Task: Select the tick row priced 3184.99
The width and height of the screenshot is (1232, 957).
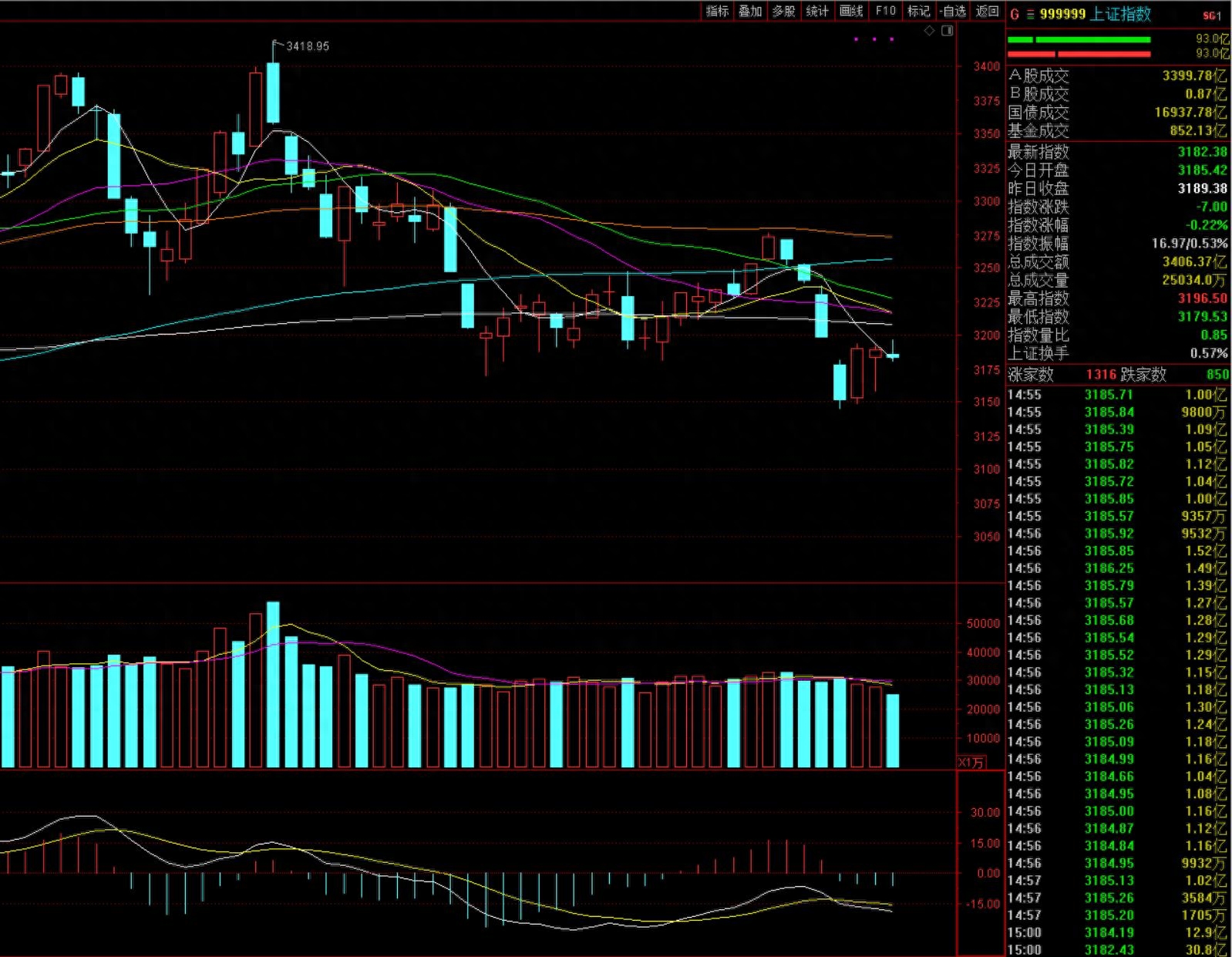Action: coord(1117,760)
